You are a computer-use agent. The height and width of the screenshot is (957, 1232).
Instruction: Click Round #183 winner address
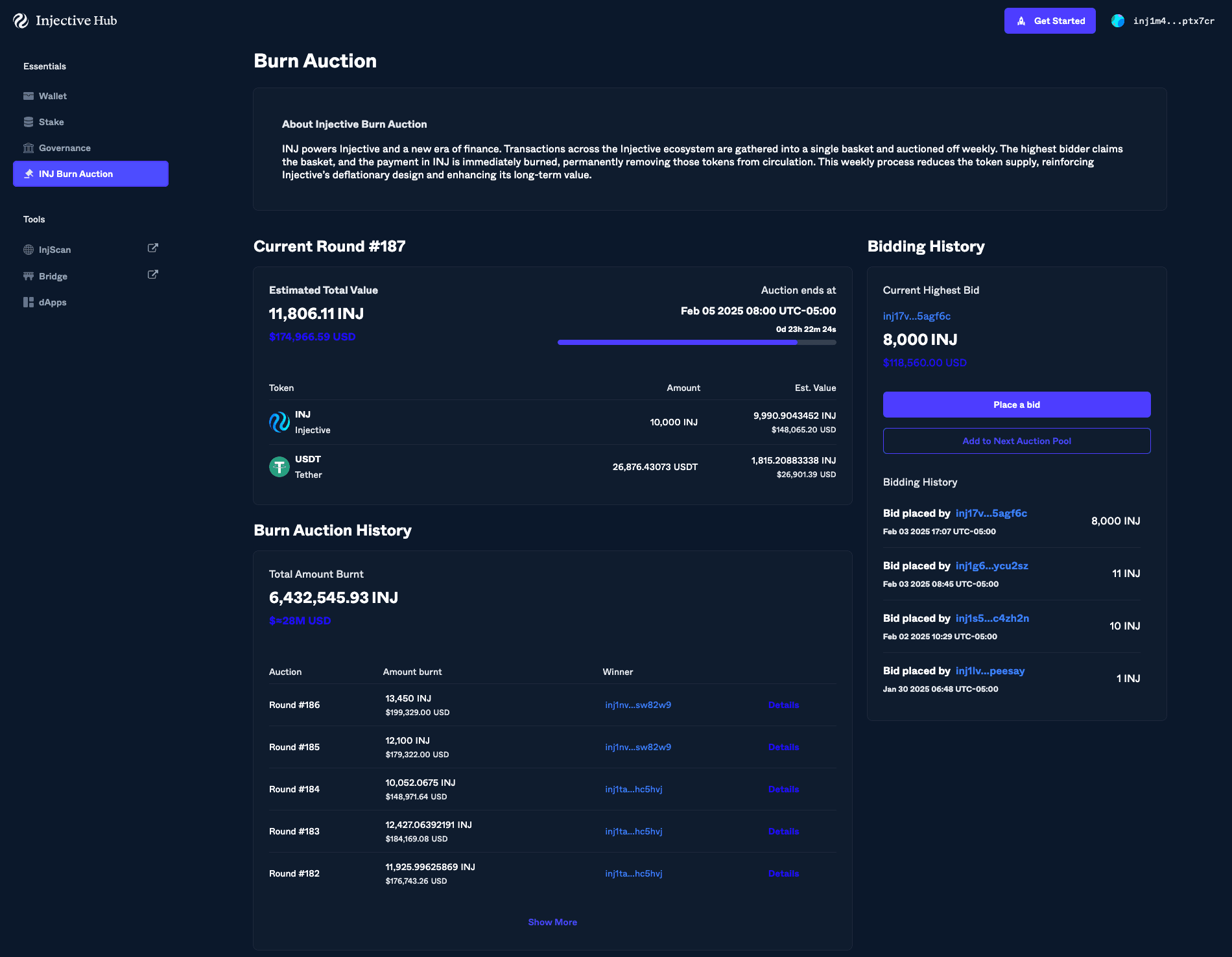634,831
